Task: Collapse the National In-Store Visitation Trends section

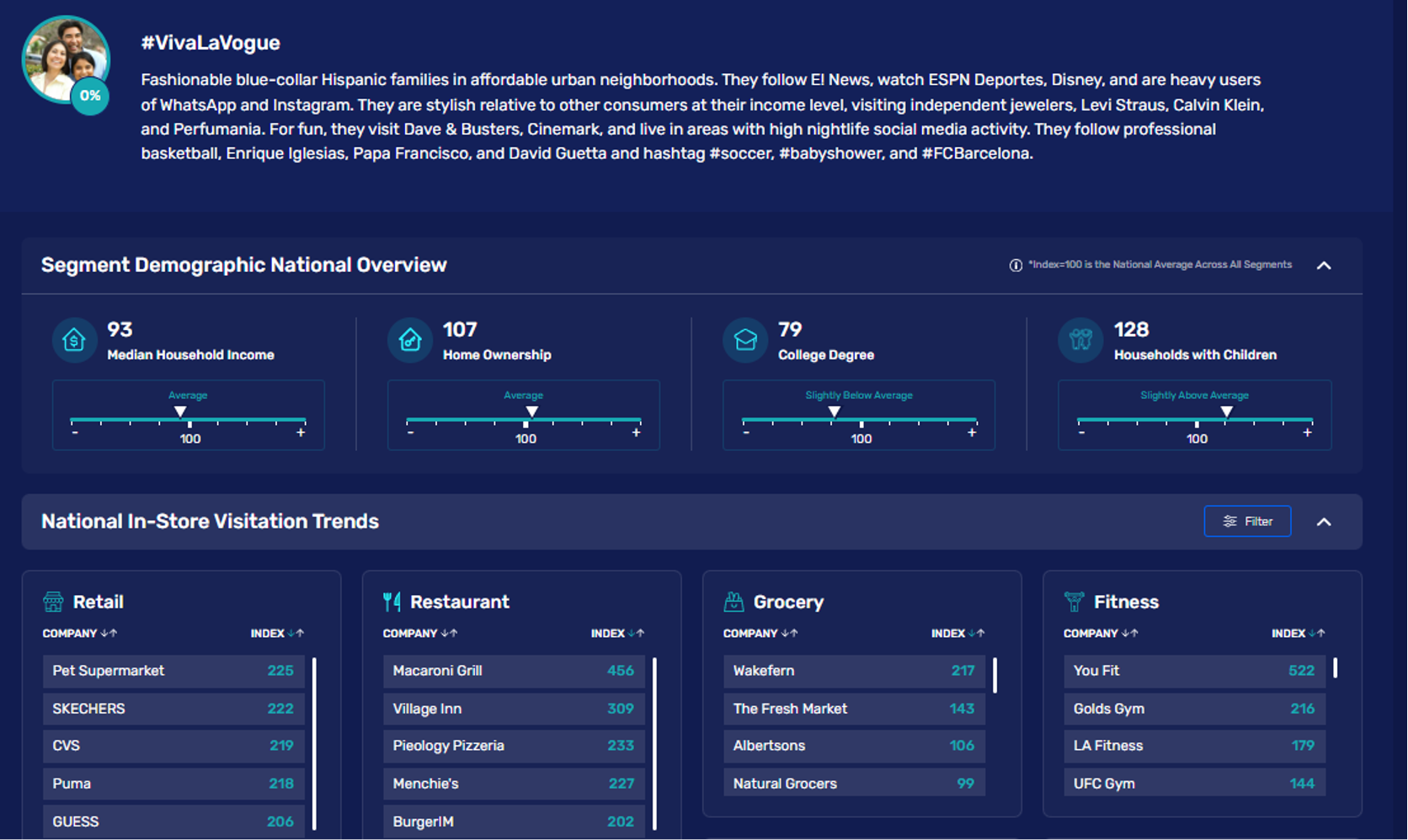Action: click(x=1324, y=522)
